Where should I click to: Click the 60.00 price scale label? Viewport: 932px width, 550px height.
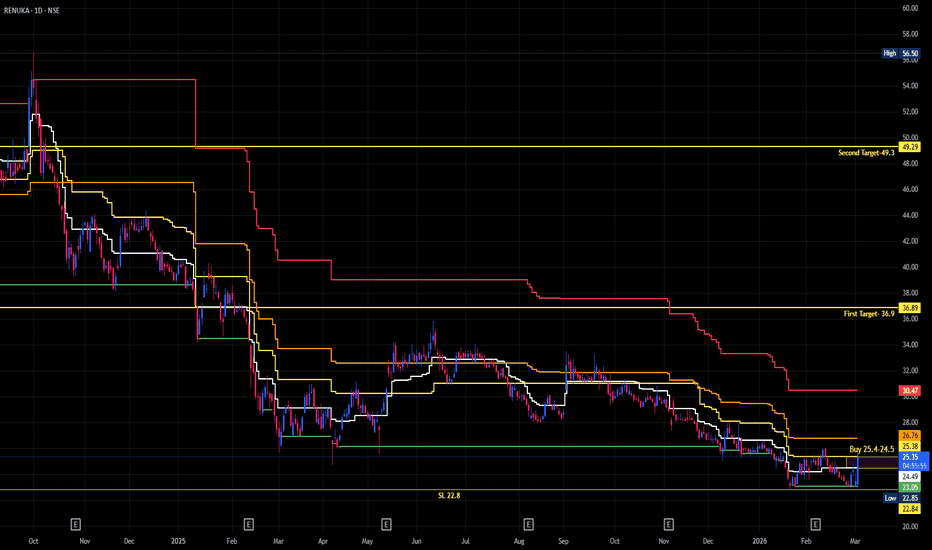[910, 8]
